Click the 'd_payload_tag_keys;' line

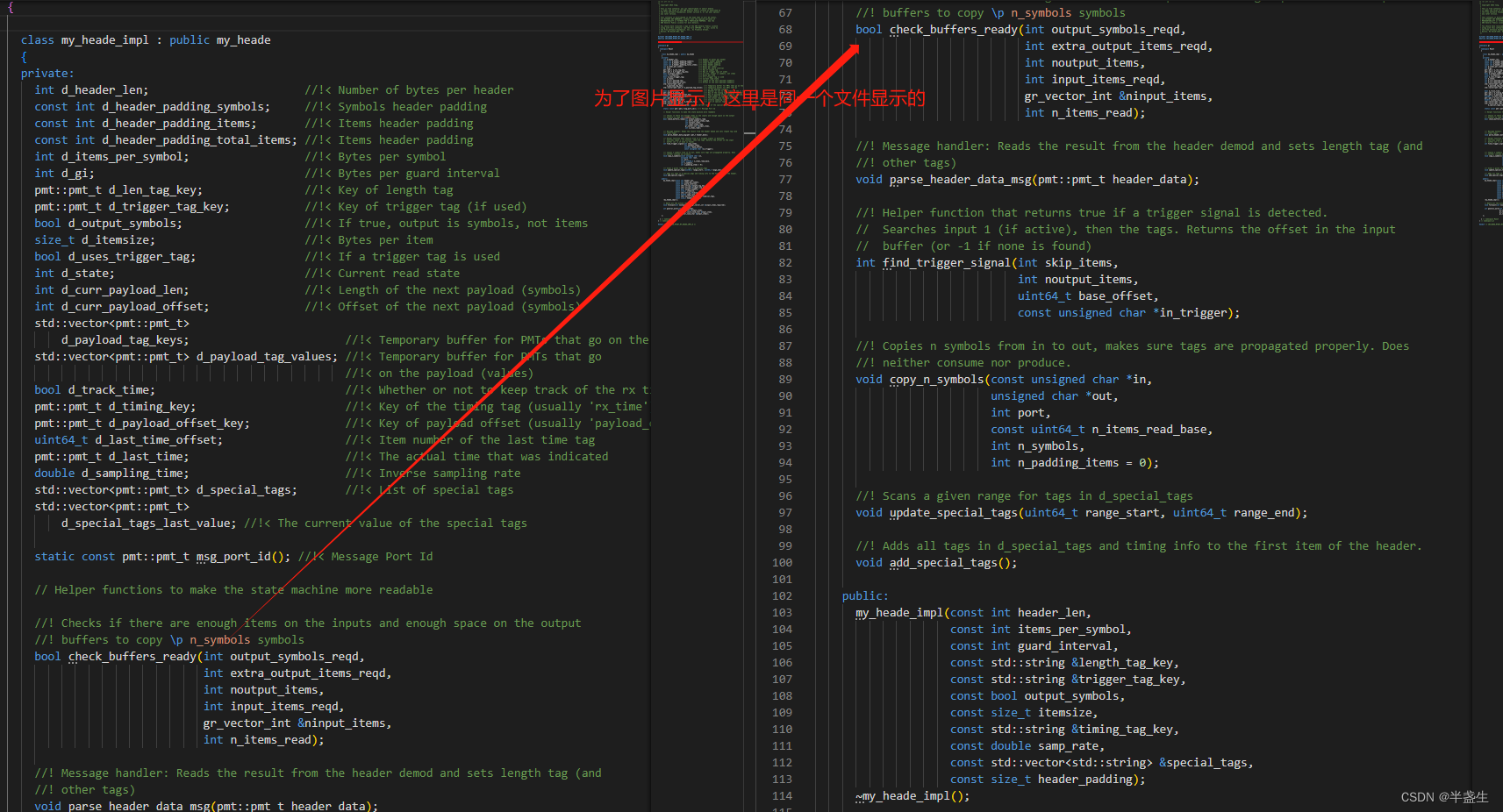(x=125, y=340)
